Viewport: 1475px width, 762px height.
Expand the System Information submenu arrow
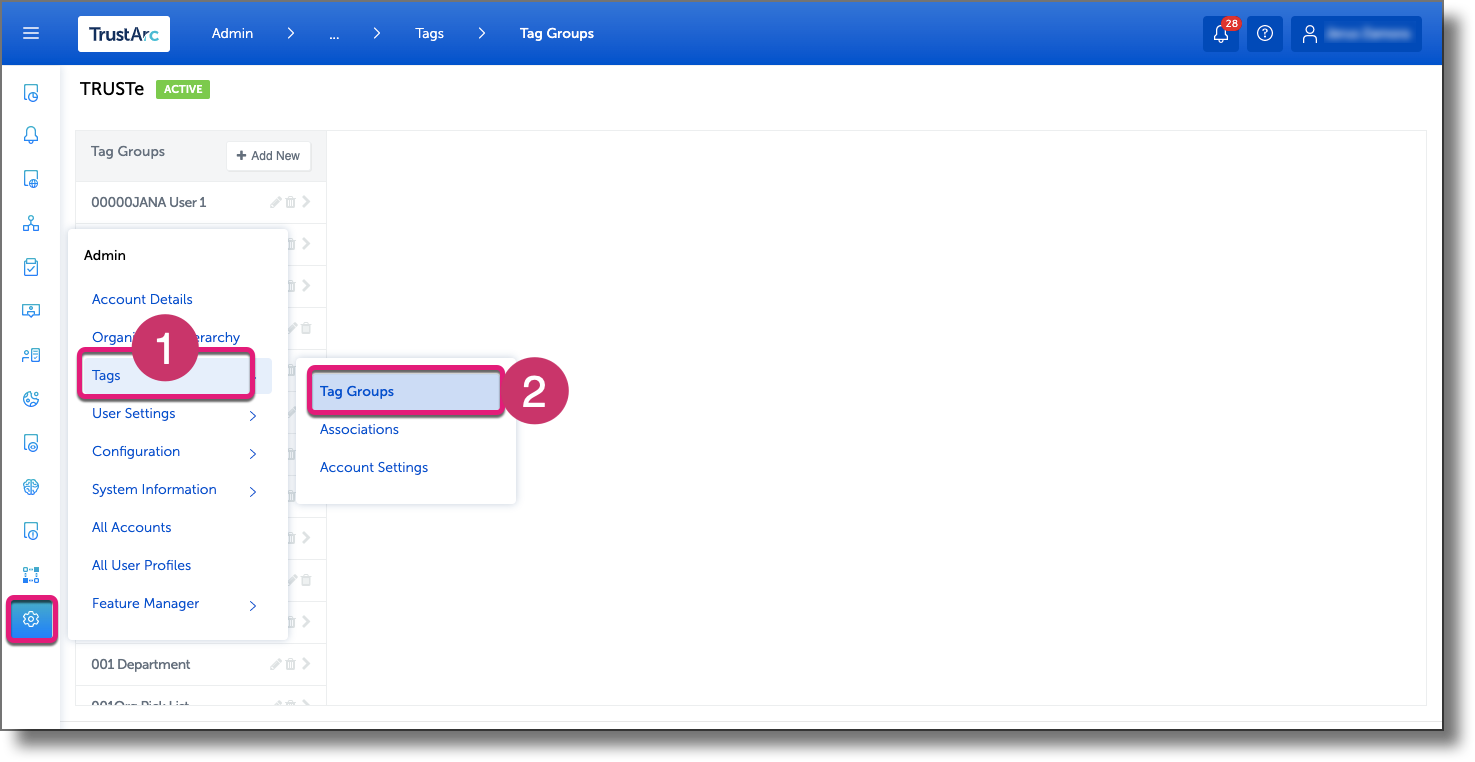[x=253, y=491]
